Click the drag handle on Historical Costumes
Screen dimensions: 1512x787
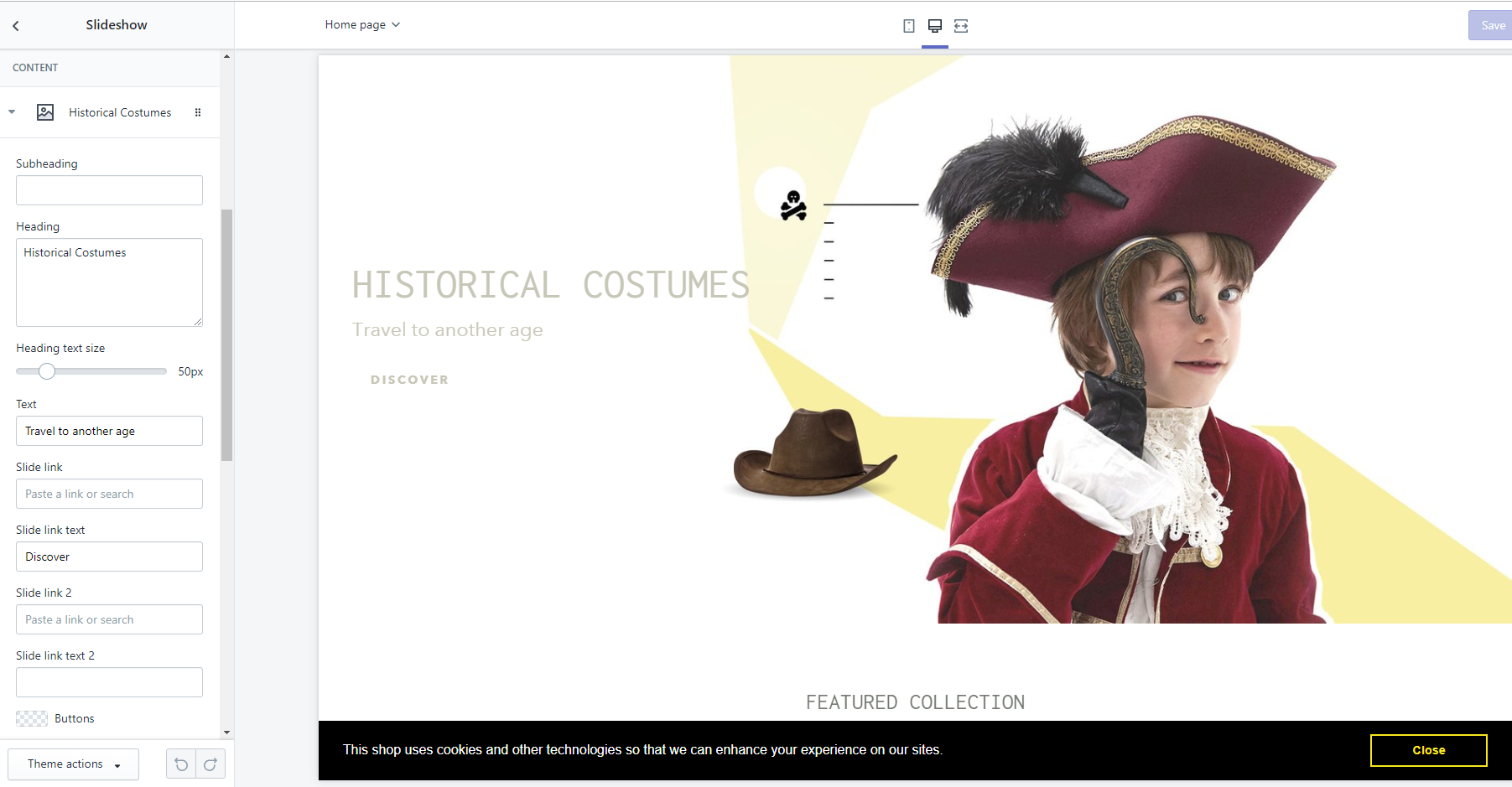[x=198, y=112]
